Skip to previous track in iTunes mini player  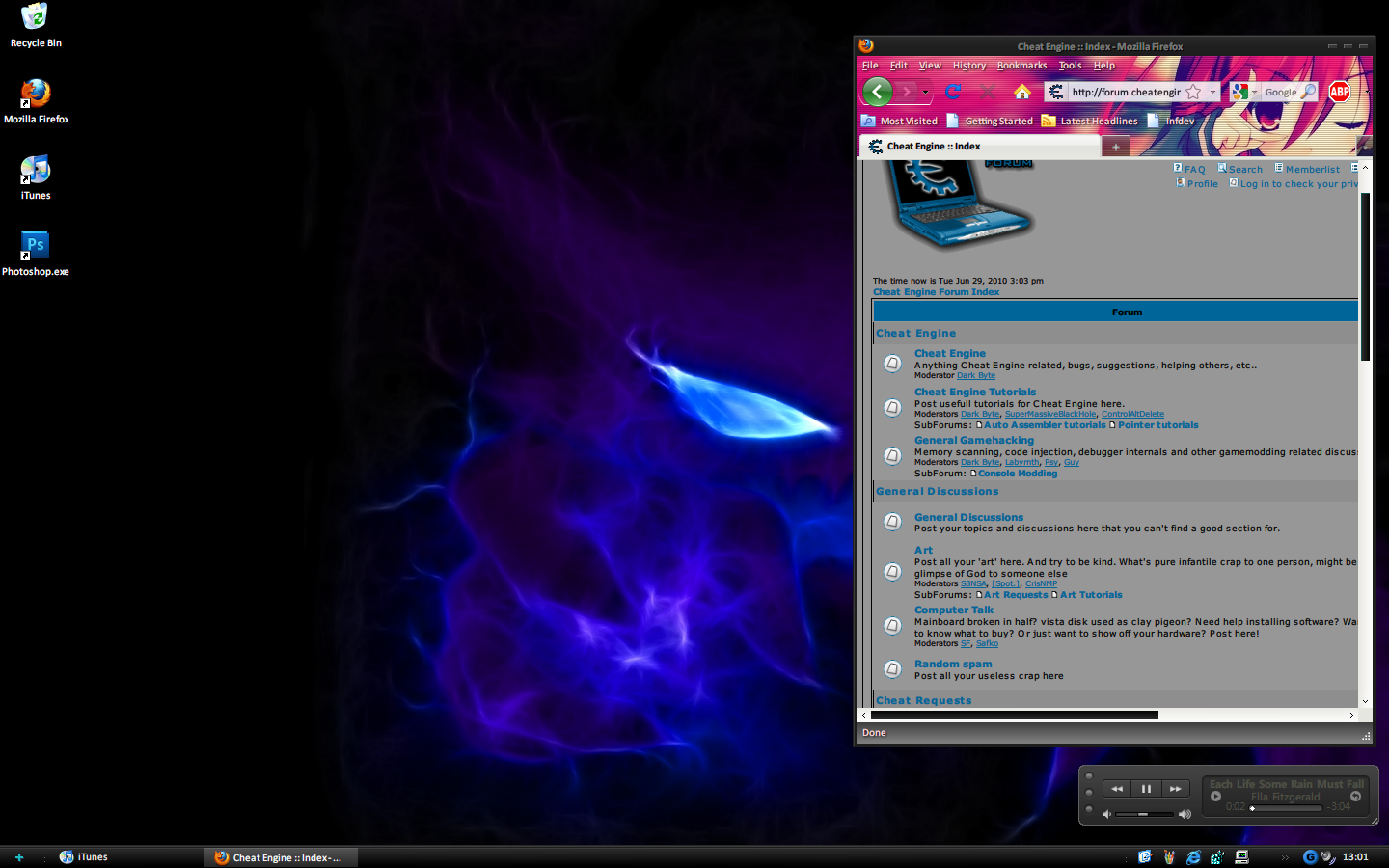click(x=1117, y=789)
